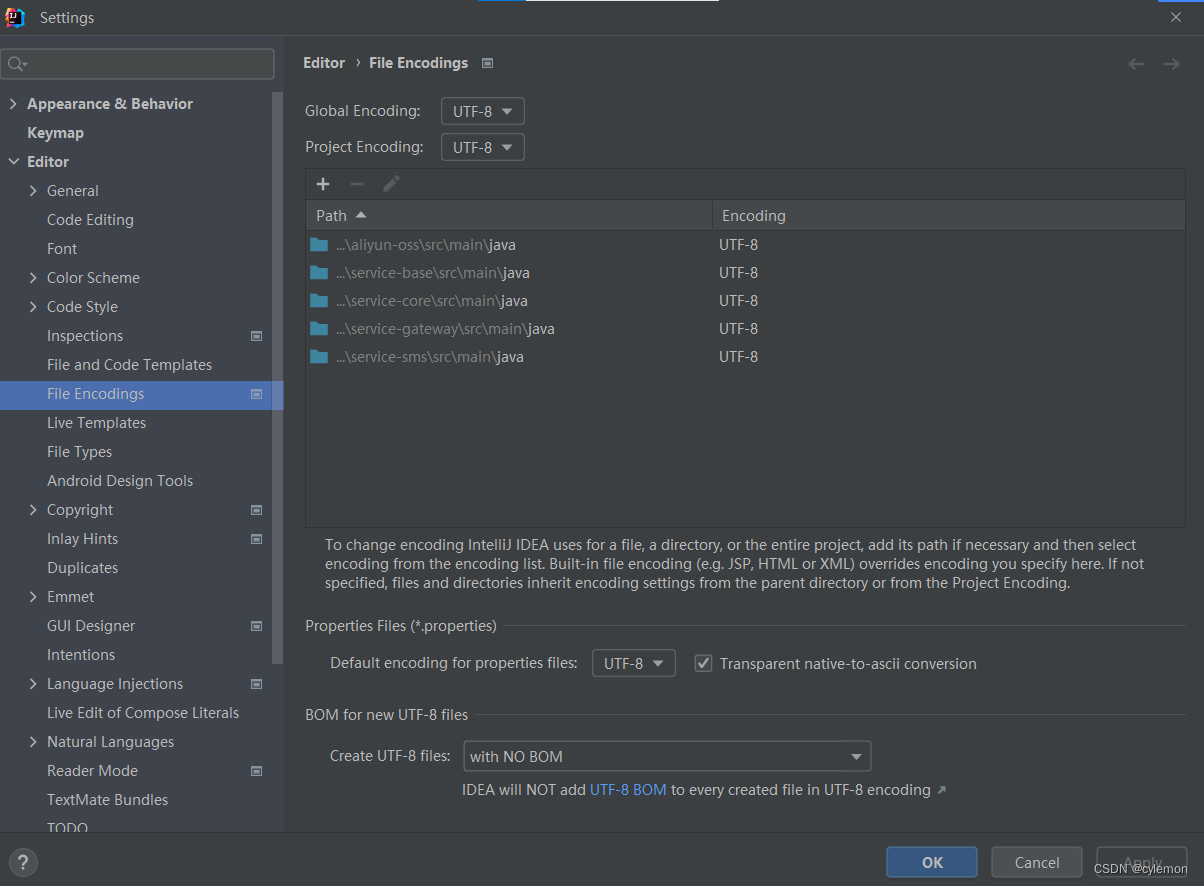This screenshot has height=886, width=1204.
Task: Click the Editor breadcrumb
Action: coord(324,63)
